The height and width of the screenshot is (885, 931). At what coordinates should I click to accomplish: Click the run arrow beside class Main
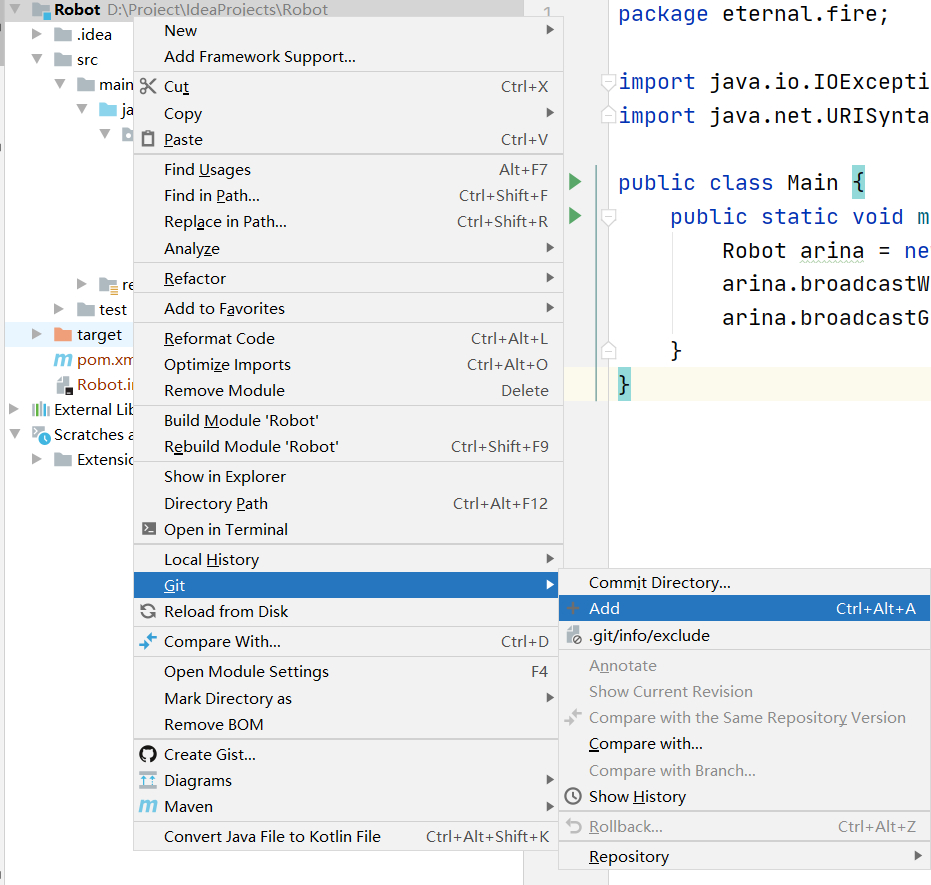(x=575, y=182)
